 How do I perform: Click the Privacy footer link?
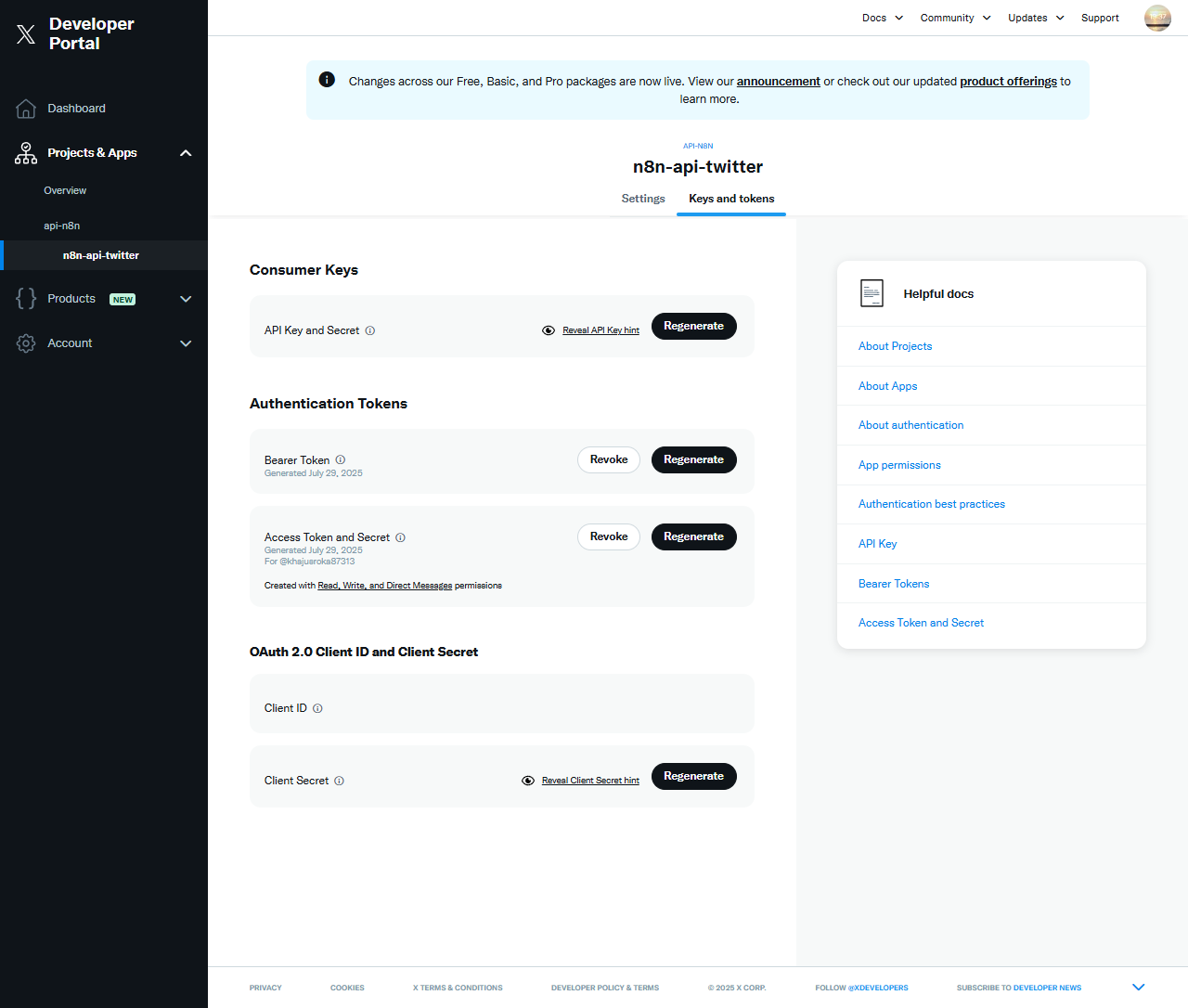265,988
